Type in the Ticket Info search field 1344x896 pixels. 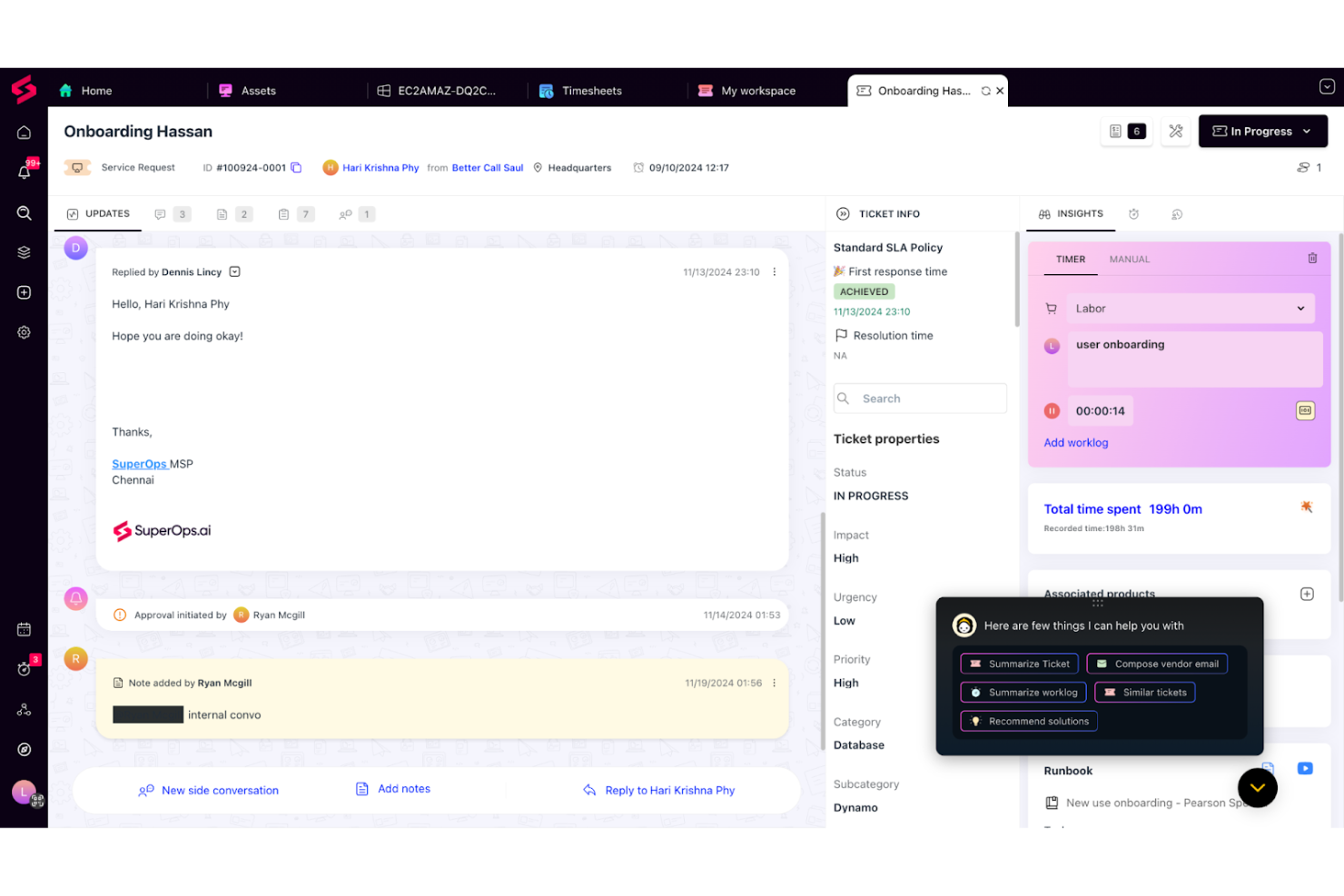click(x=920, y=398)
